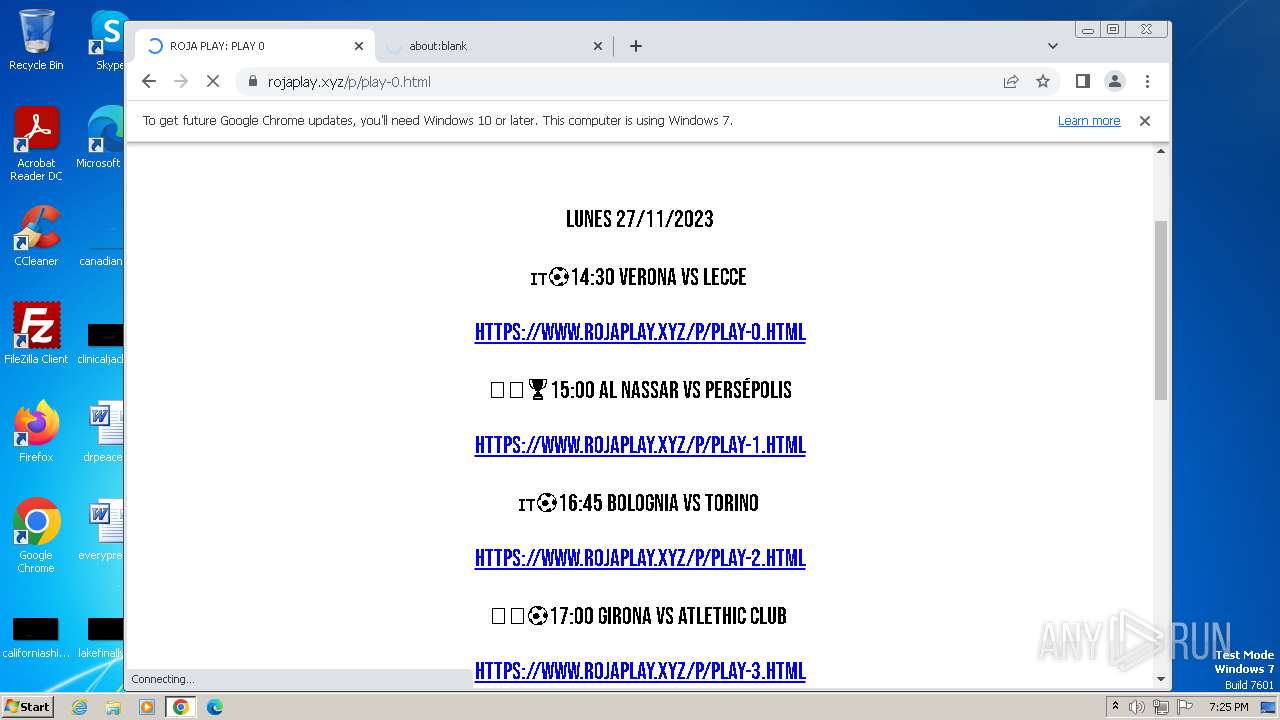Switch to about:blank tab
Screen dimensions: 1280x720
494,46
